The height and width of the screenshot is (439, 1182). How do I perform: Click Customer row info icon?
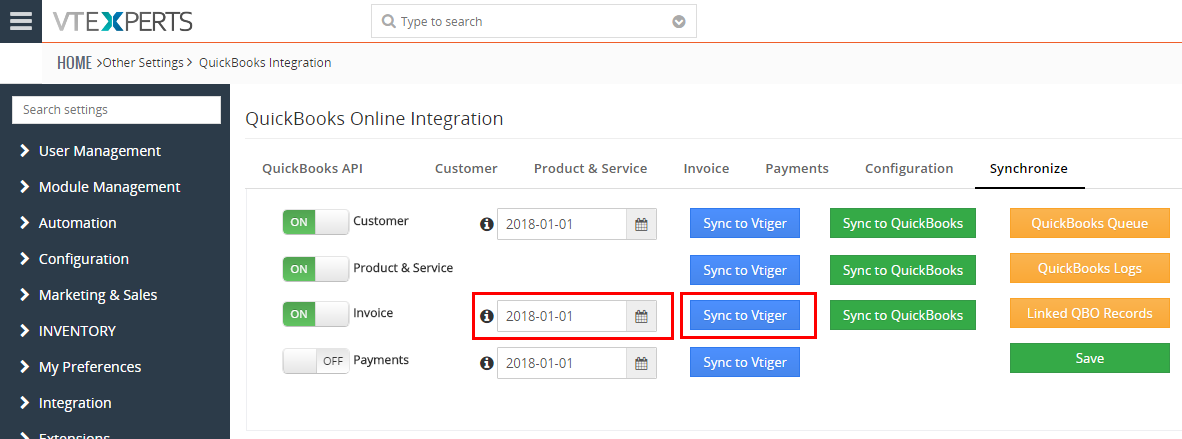[x=486, y=224]
